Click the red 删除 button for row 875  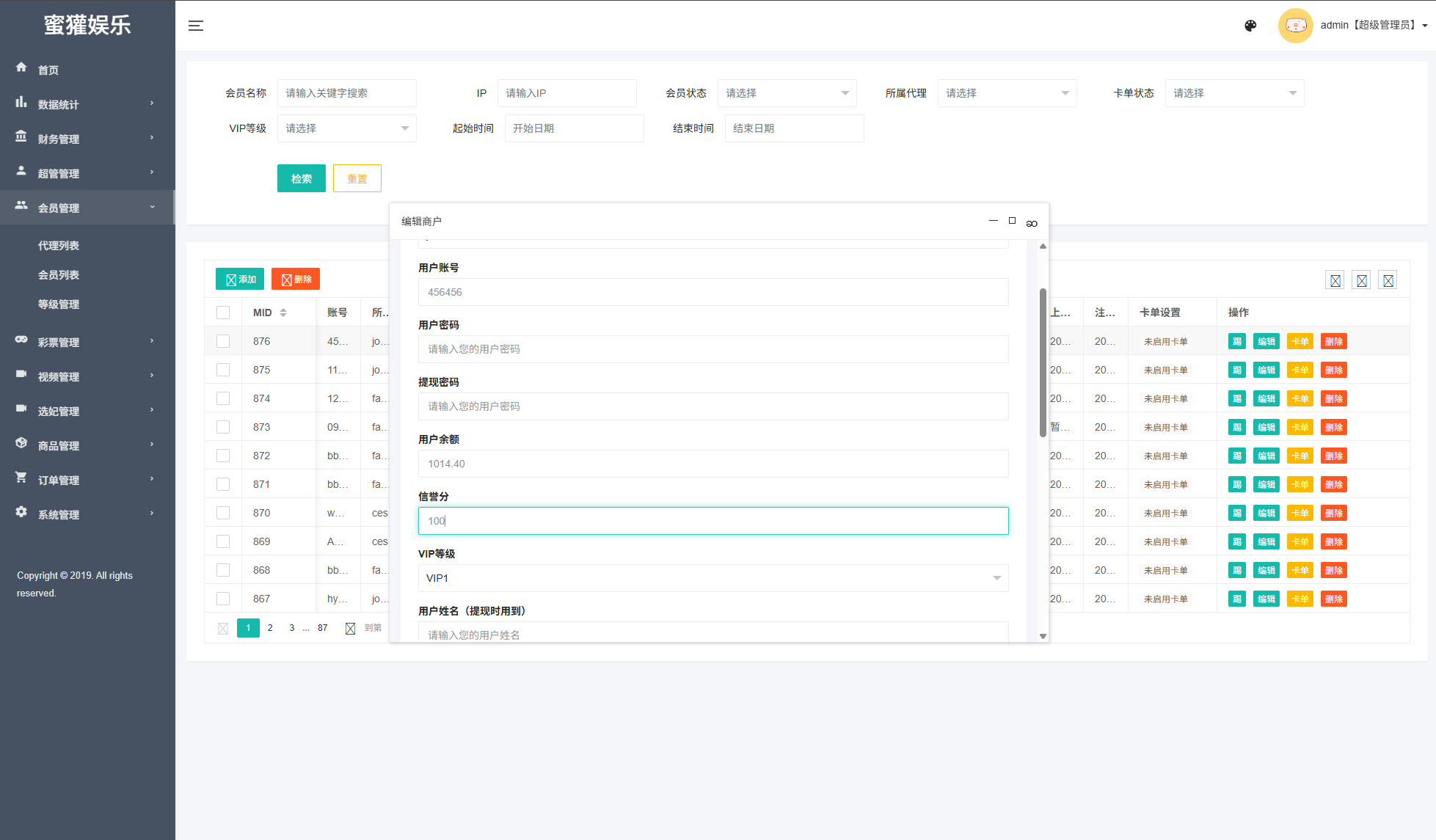(1333, 370)
